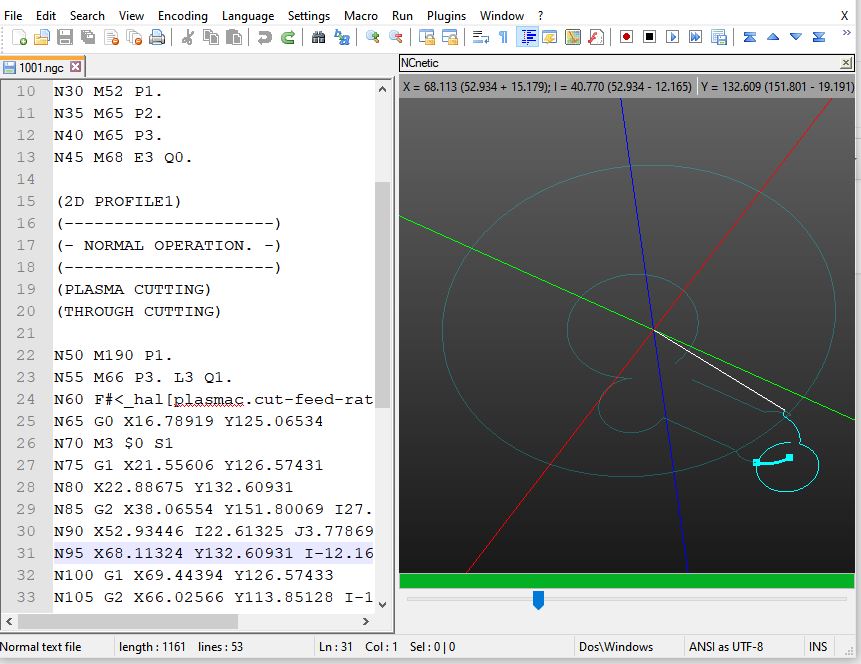Open the Run menu
The width and height of the screenshot is (861, 664).
click(x=402, y=15)
